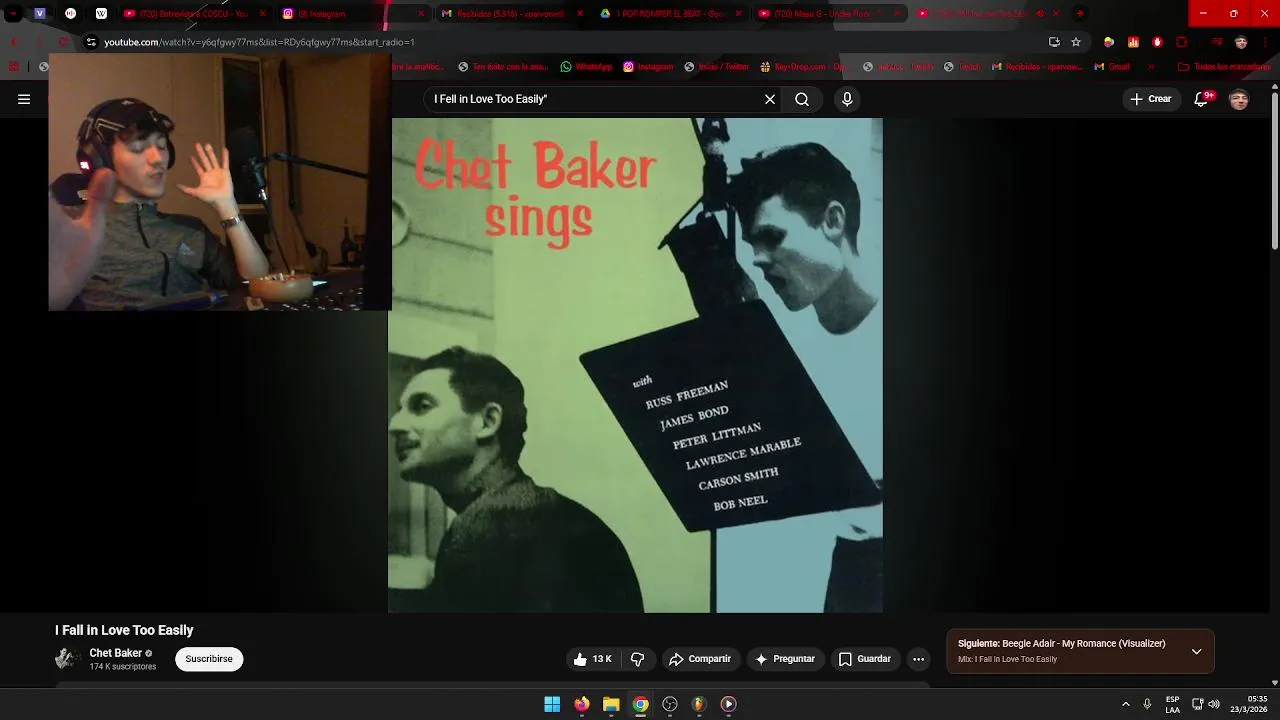Image resolution: width=1280 pixels, height=720 pixels.
Task: Click the youtube.com address bar
Action: coord(560,42)
